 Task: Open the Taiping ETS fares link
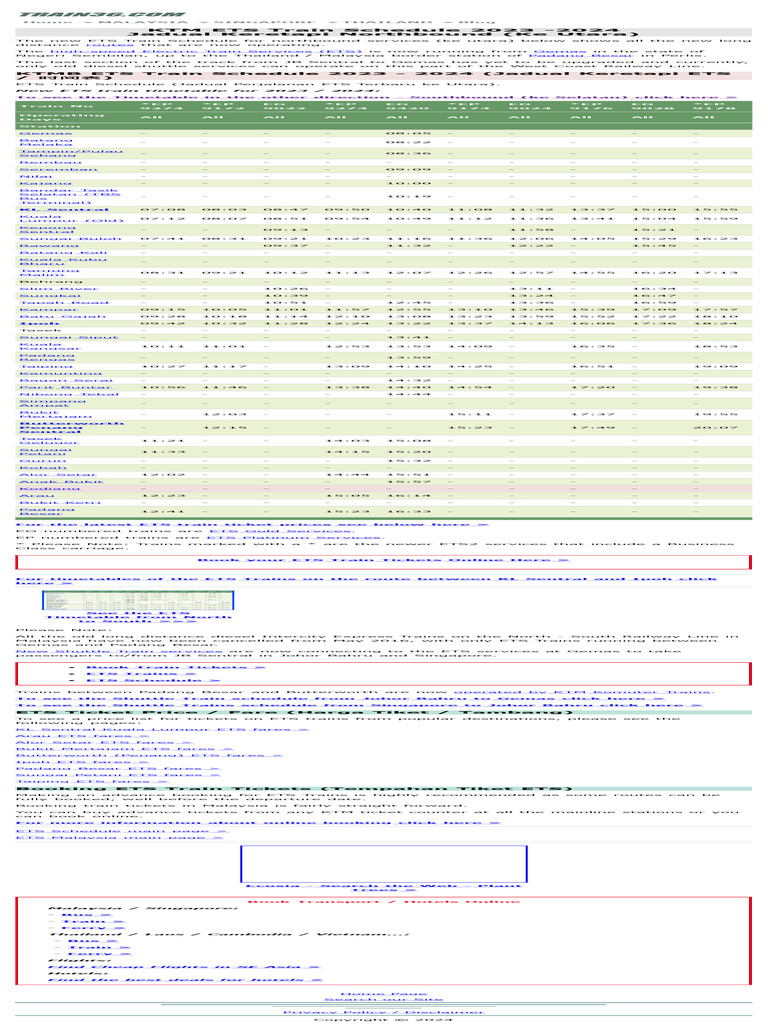click(92, 781)
